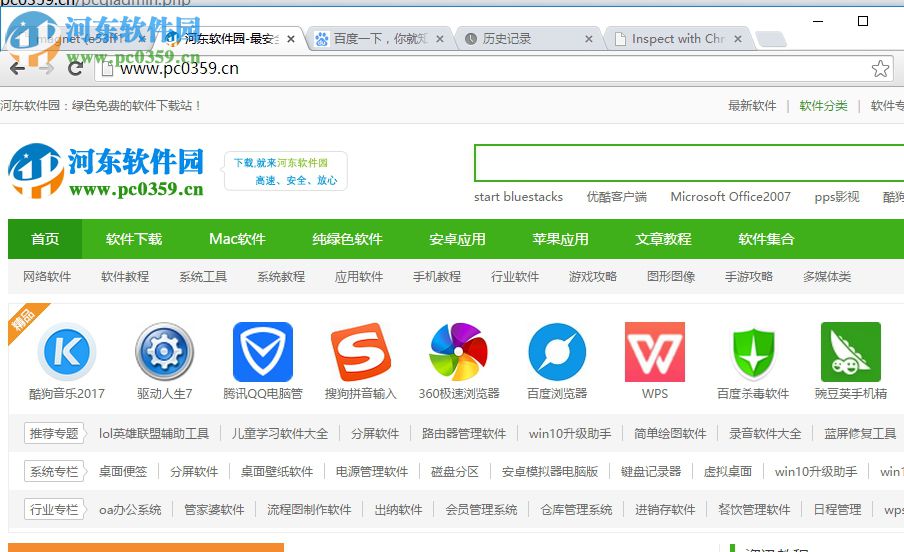The height and width of the screenshot is (552, 904).
Task: Open the 驱动人生7 gear icon
Action: click(164, 351)
